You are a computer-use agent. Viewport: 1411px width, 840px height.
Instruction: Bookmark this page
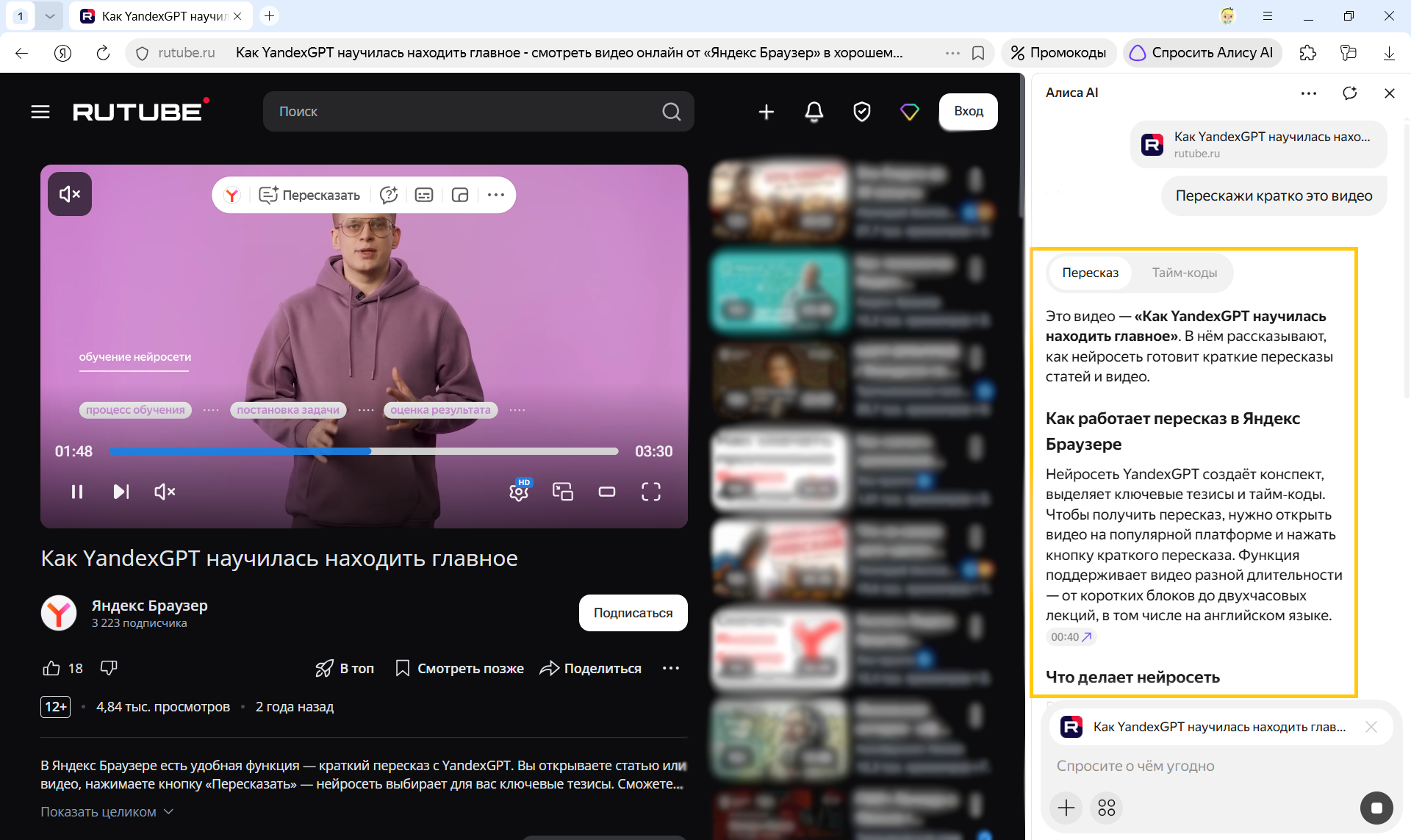click(x=978, y=53)
